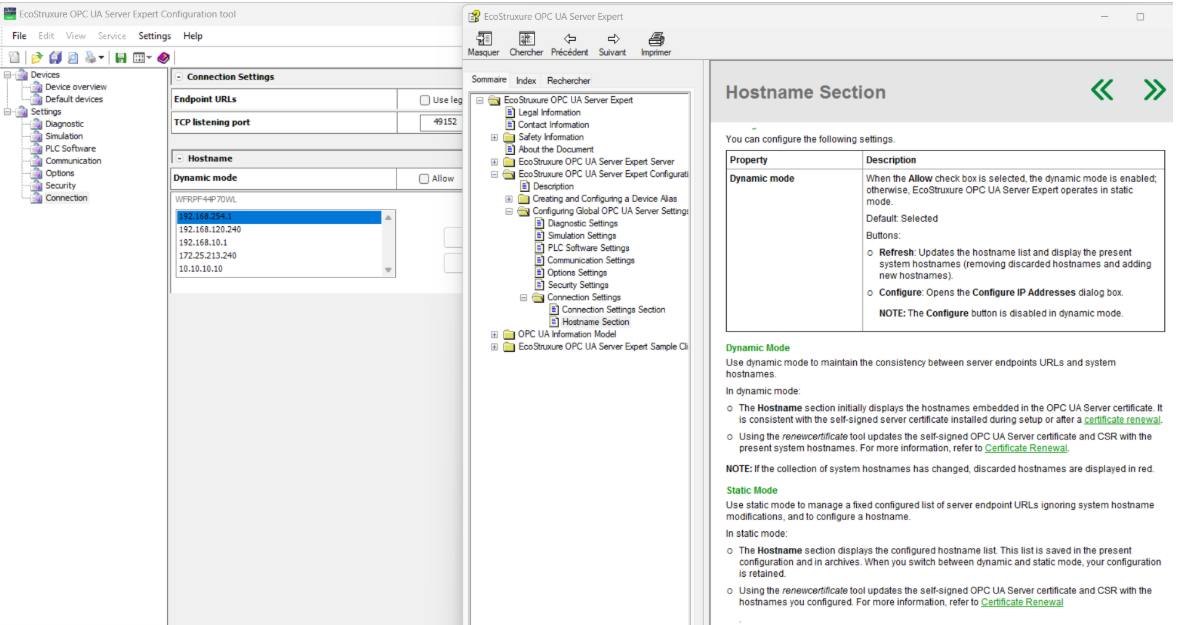
Task: Open the print icon dropdown arrow
Action: 101,58
